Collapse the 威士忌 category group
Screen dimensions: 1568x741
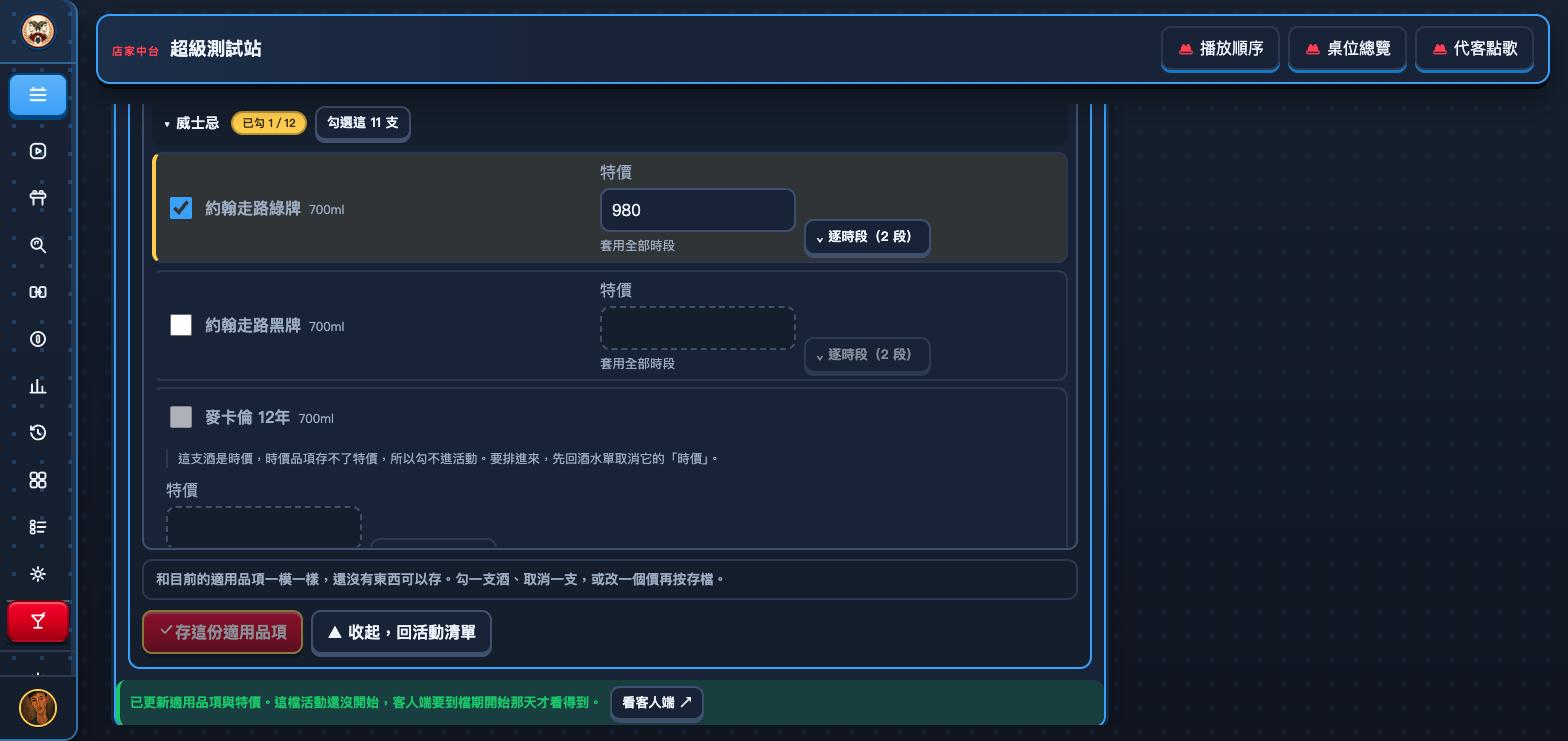pos(192,123)
